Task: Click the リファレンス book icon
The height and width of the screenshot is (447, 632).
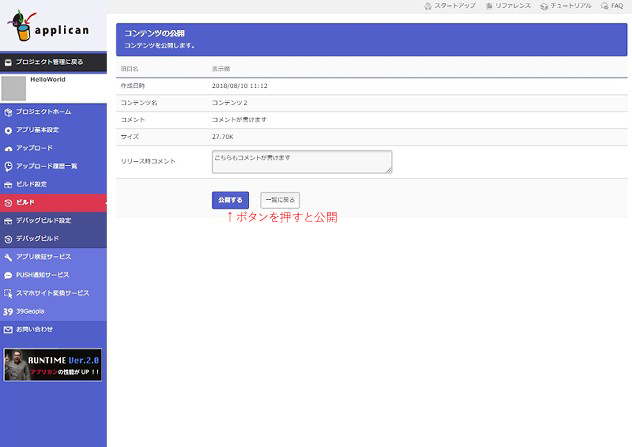Action: point(489,6)
